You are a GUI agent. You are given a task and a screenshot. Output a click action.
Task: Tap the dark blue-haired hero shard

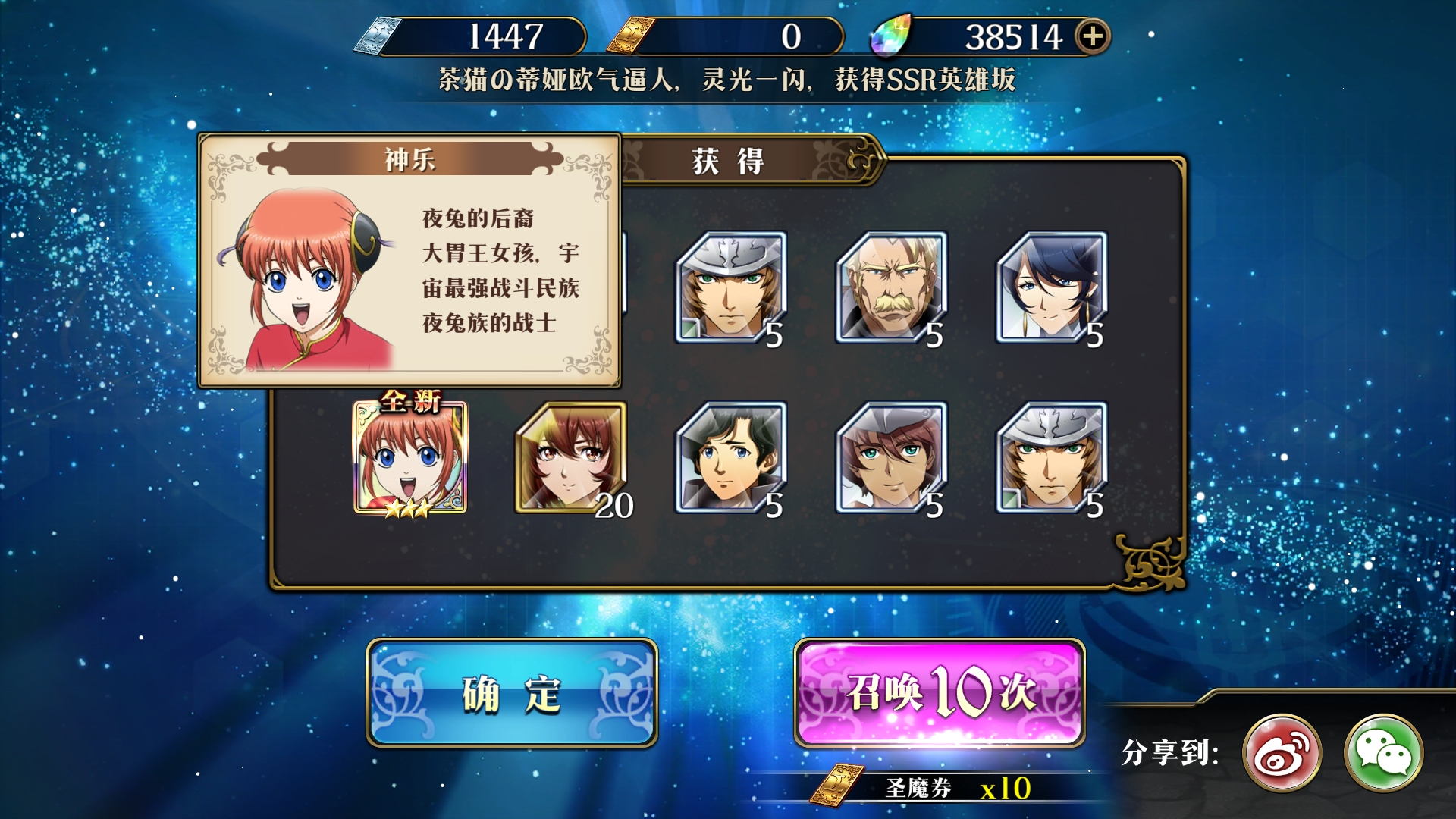pos(1052,288)
